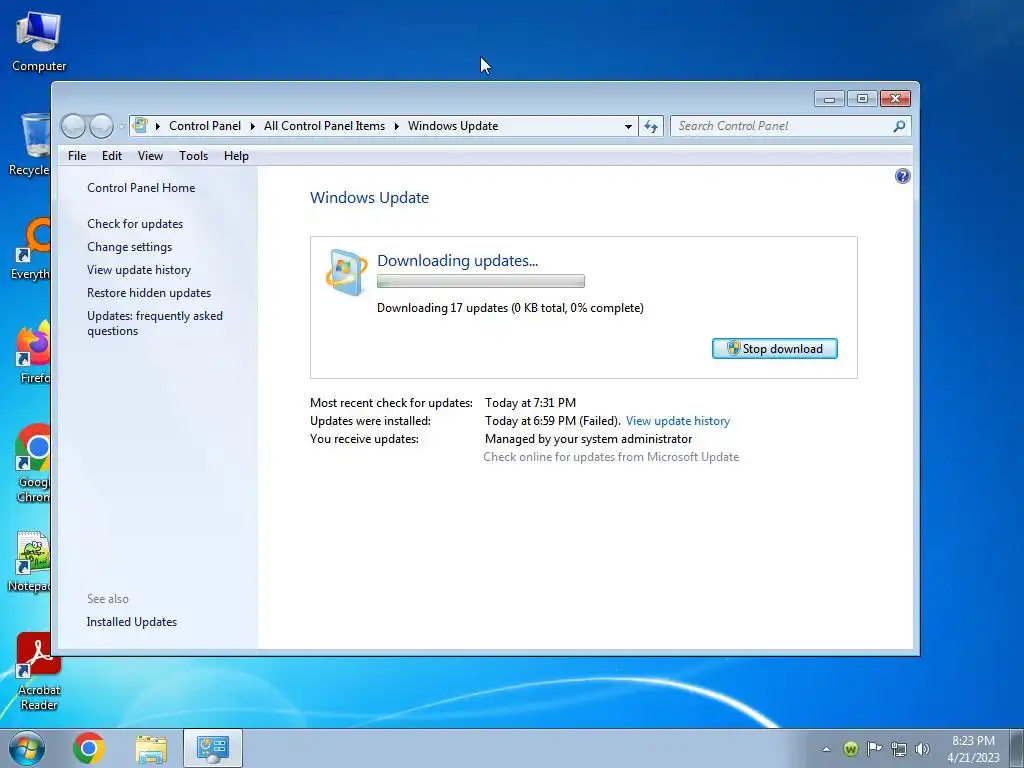Open the network tray icon
This screenshot has height=768, width=1024.
pos(899,749)
